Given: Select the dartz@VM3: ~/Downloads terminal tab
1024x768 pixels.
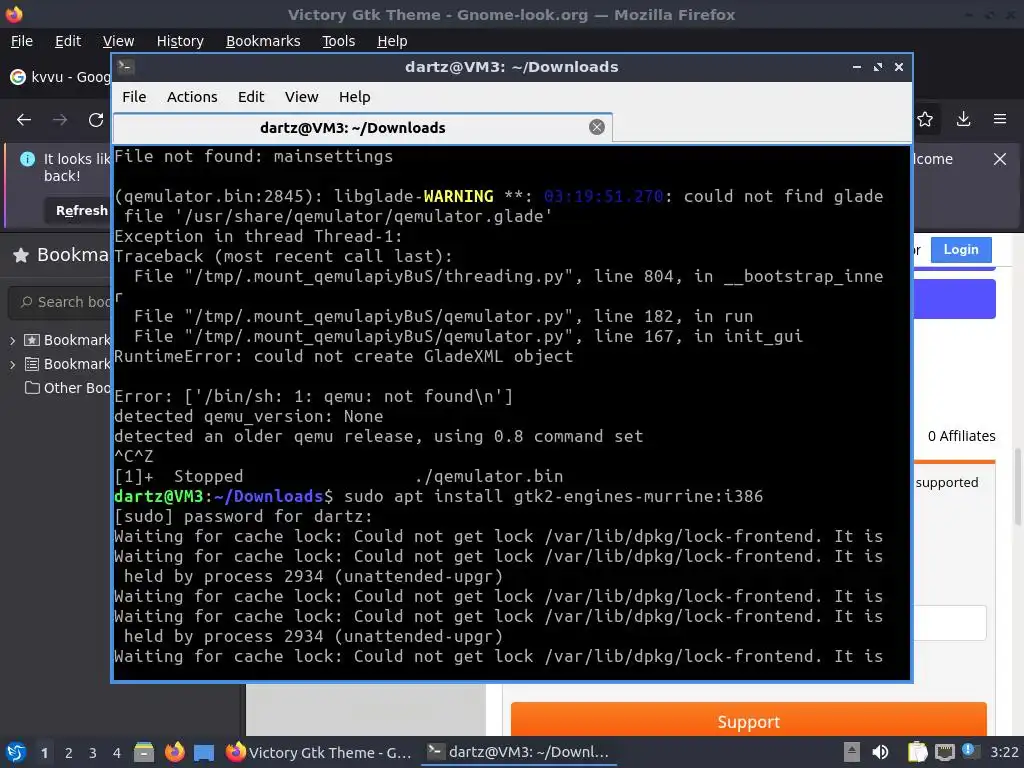Looking at the screenshot, I should [362, 127].
